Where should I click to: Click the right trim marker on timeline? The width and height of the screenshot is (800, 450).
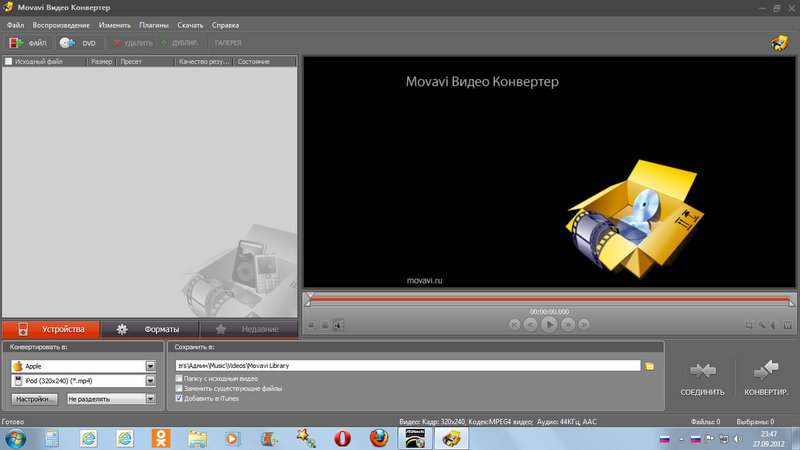791,303
